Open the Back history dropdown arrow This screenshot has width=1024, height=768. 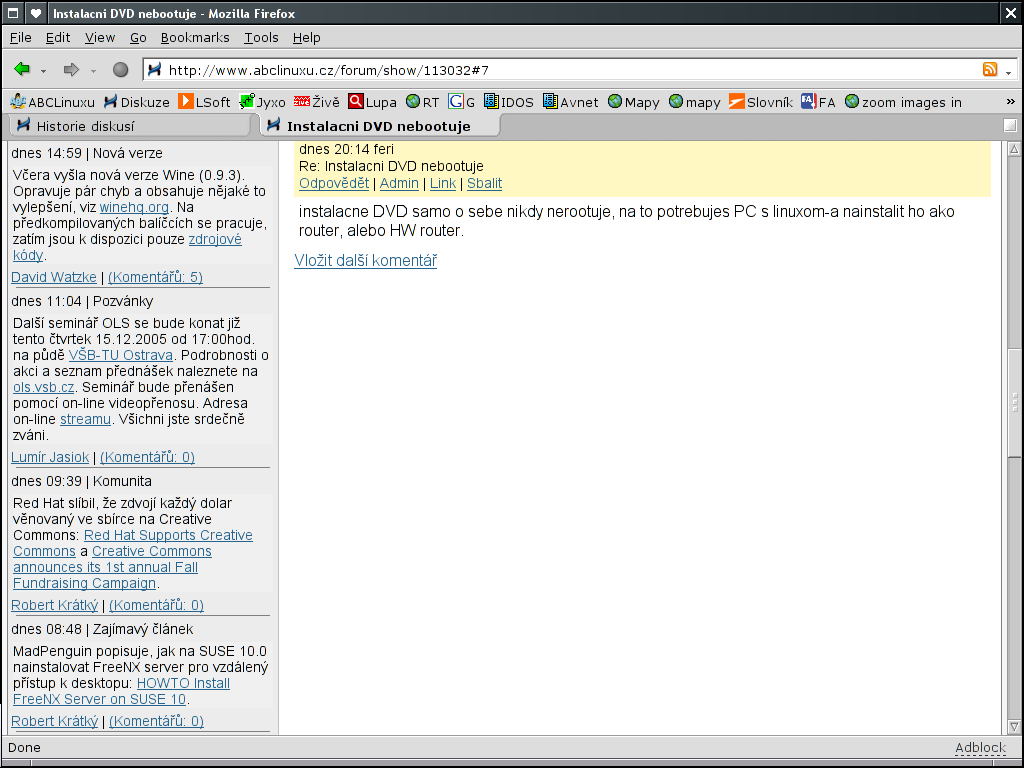tap(44, 71)
